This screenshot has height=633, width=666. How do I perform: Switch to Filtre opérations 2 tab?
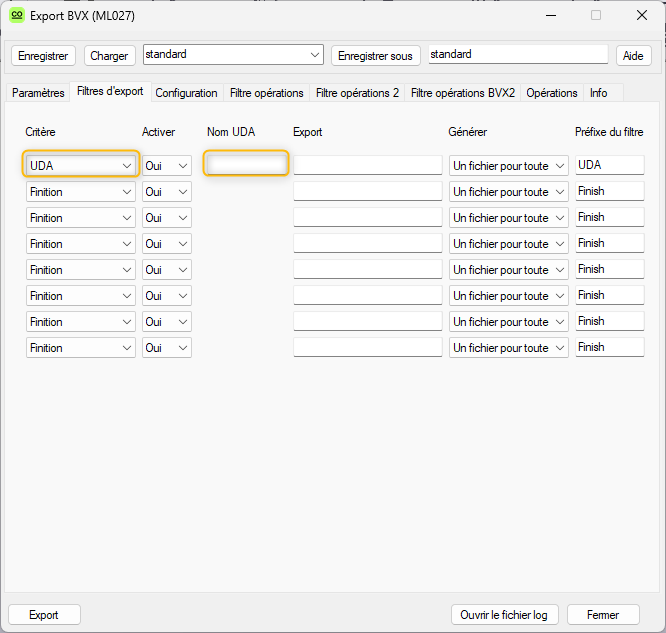[x=358, y=93]
